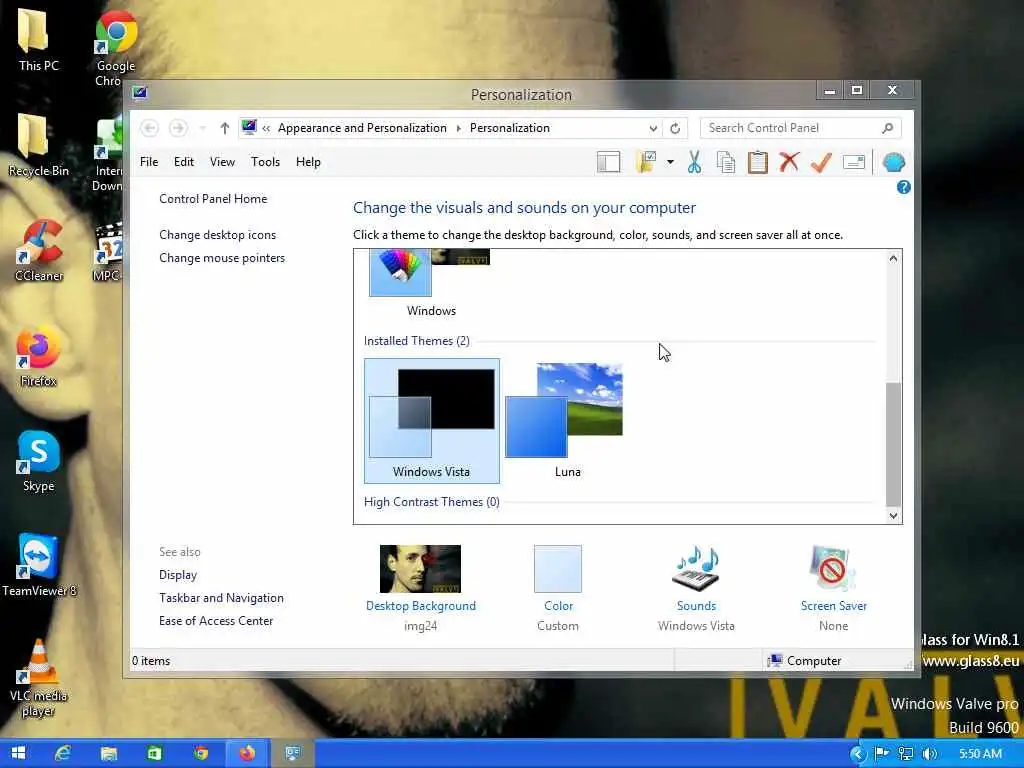The height and width of the screenshot is (768, 1024).
Task: Open Internet Explorer from taskbar
Action: pyautogui.click(x=63, y=753)
